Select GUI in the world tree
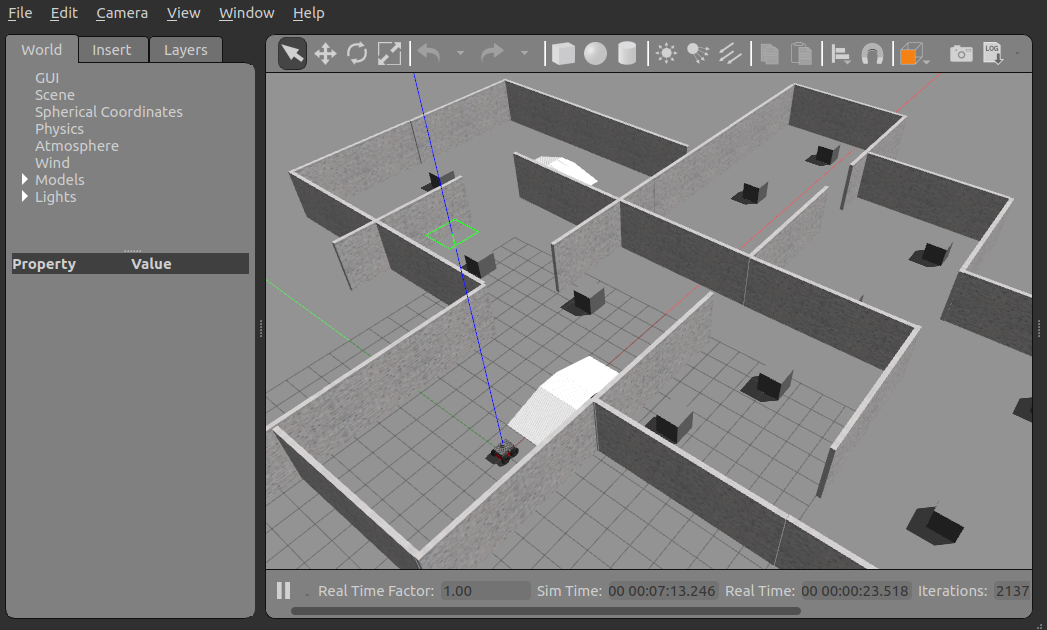This screenshot has width=1047, height=630. point(47,78)
